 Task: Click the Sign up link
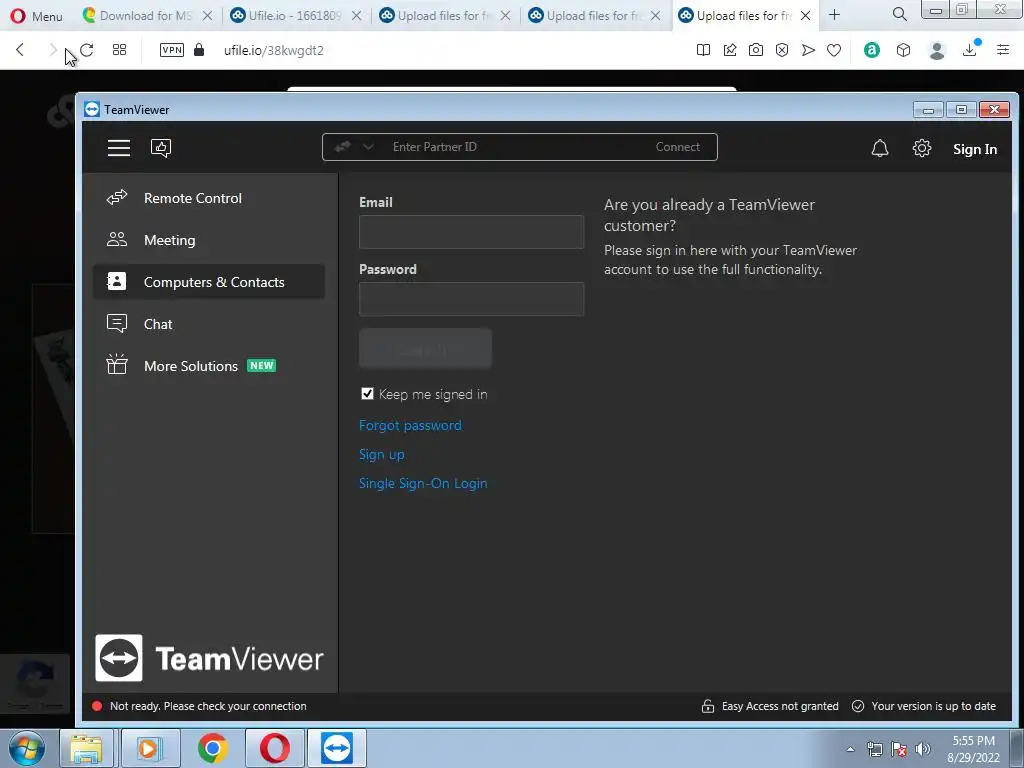381,455
